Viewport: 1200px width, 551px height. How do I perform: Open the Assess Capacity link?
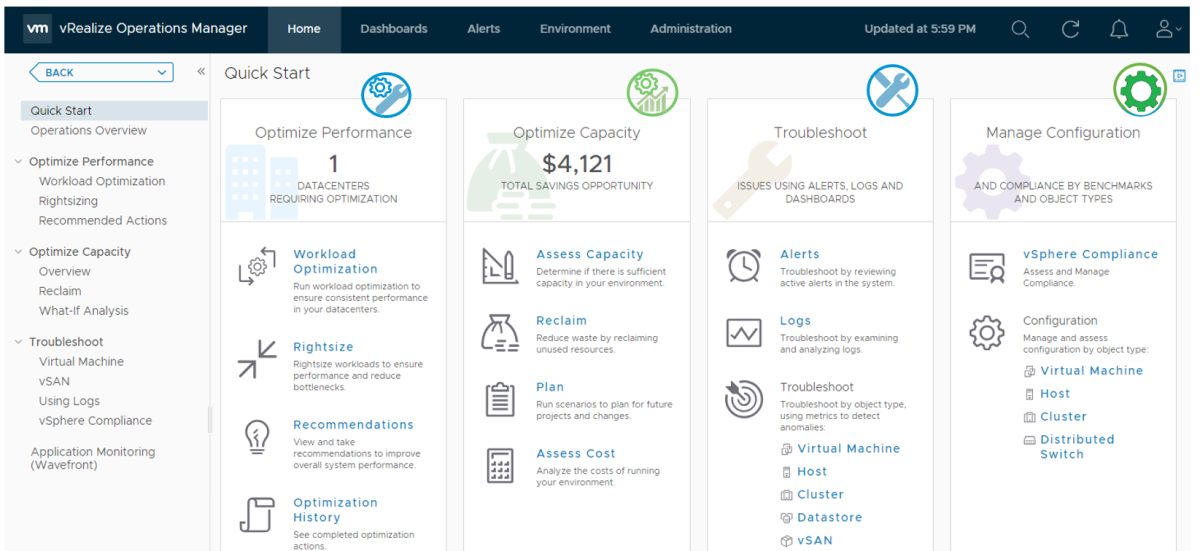(590, 255)
